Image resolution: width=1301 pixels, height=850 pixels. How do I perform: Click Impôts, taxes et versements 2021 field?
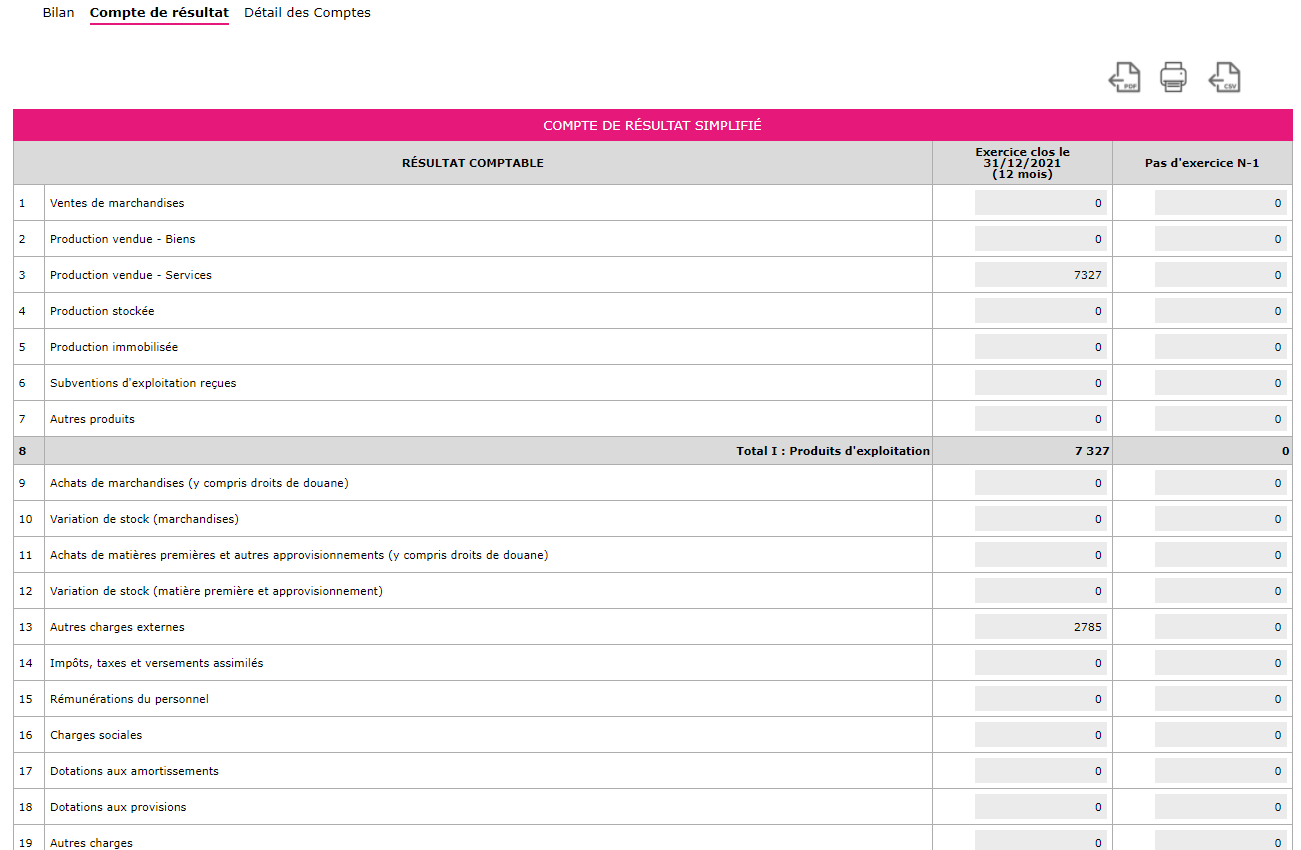click(x=1040, y=663)
